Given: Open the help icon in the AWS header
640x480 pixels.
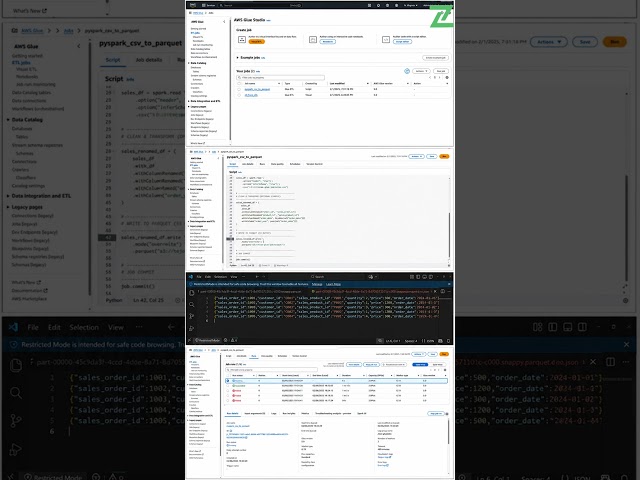Looking at the screenshot, I should tap(387, 5).
